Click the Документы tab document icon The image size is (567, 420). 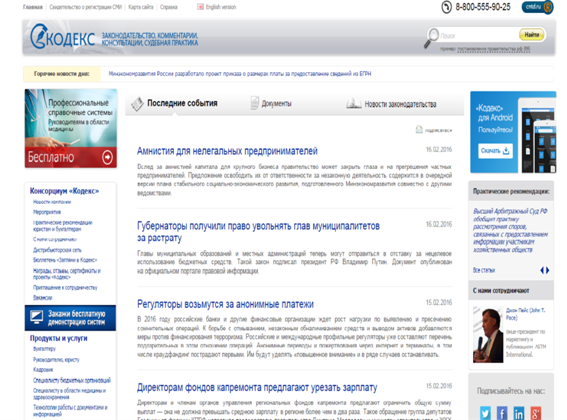(255, 103)
